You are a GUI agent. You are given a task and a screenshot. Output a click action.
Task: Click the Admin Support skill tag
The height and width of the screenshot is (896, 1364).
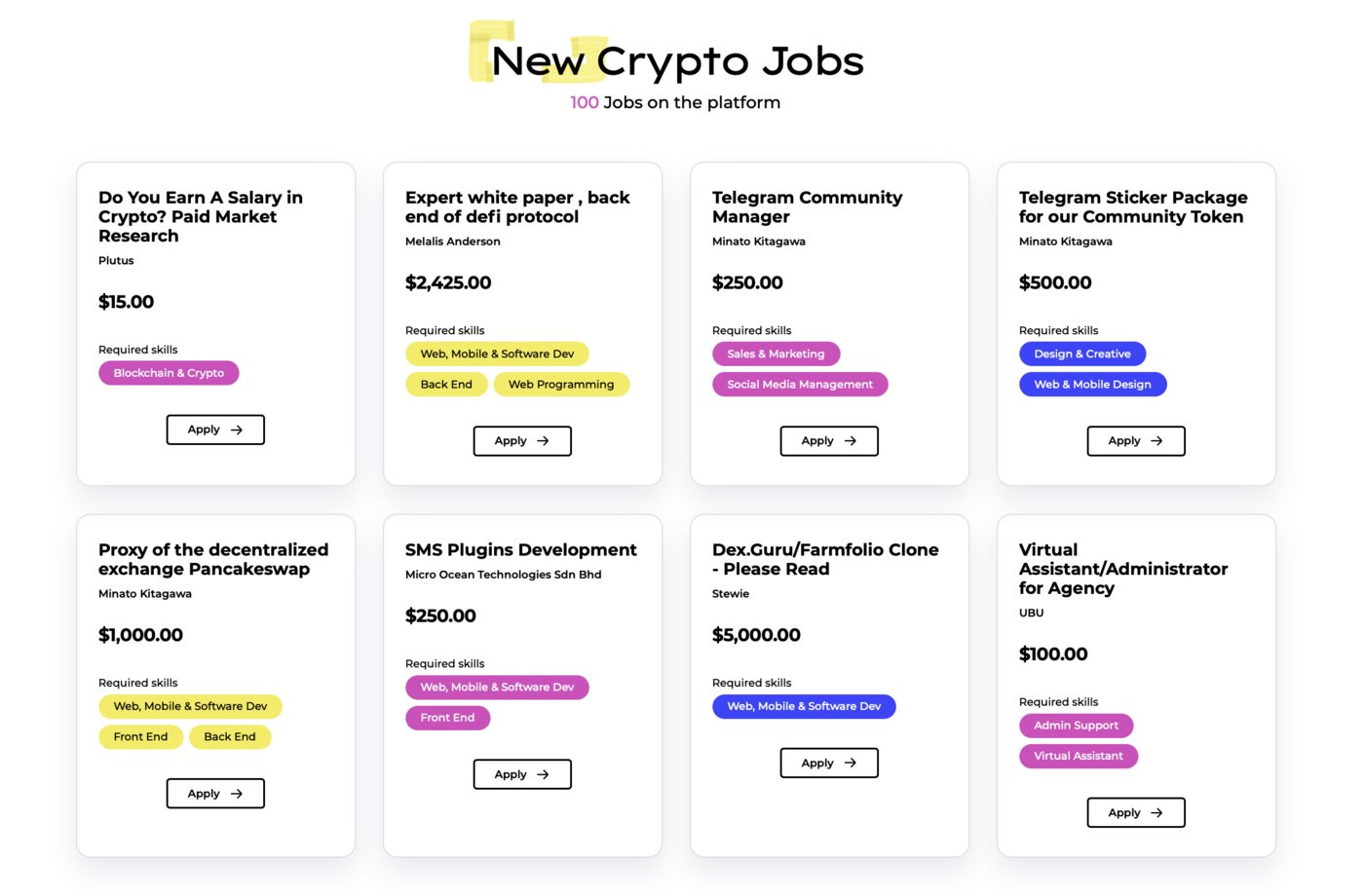tap(1076, 726)
